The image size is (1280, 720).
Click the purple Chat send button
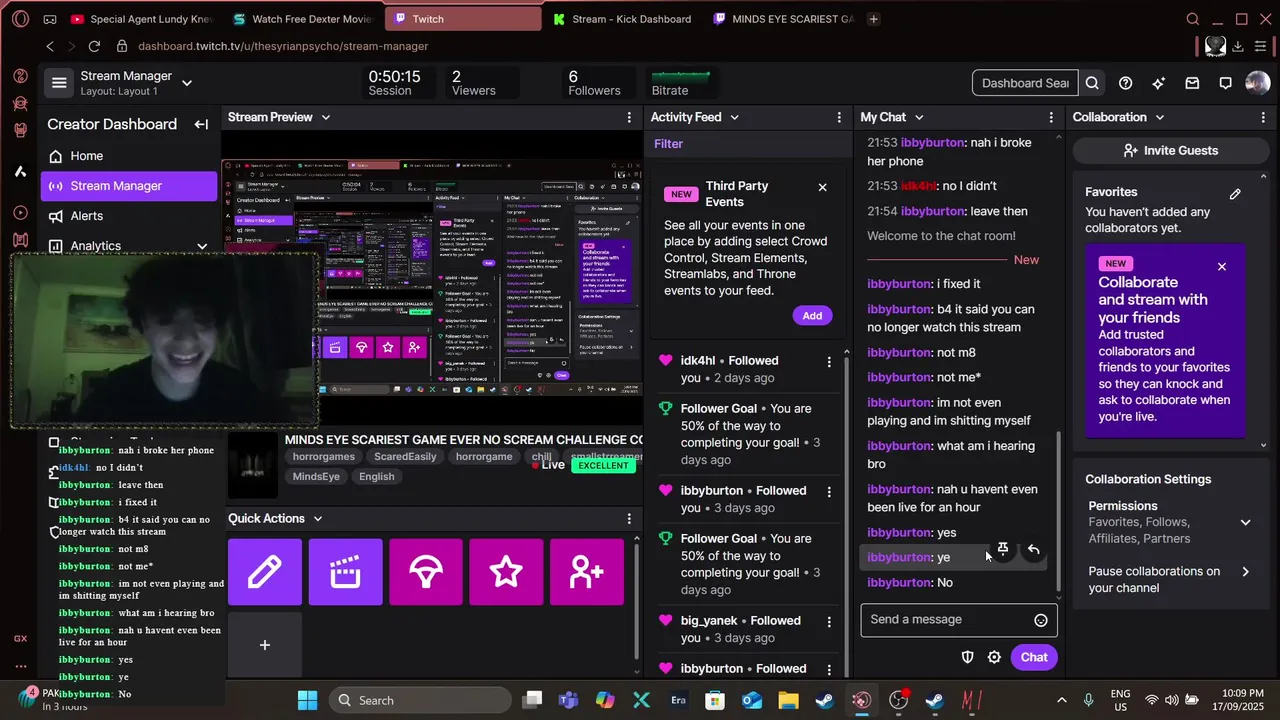click(x=1034, y=657)
